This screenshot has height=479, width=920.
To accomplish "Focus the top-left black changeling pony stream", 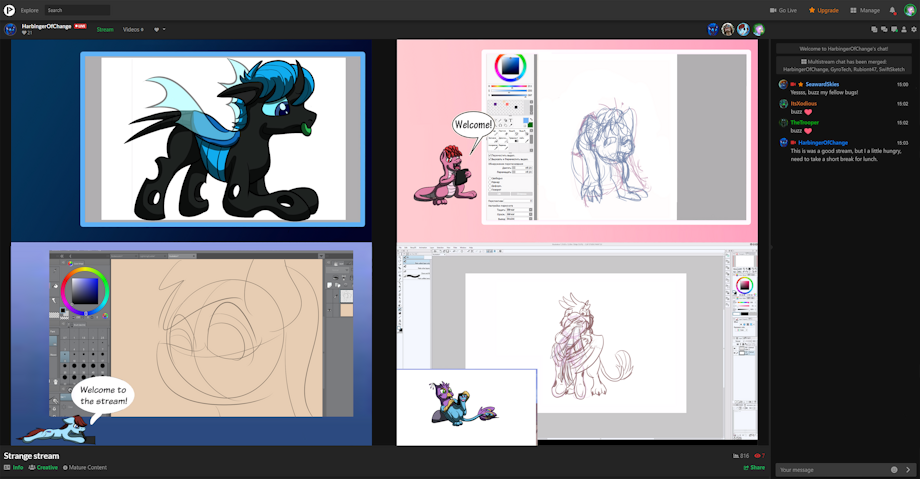I will pyautogui.click(x=191, y=140).
